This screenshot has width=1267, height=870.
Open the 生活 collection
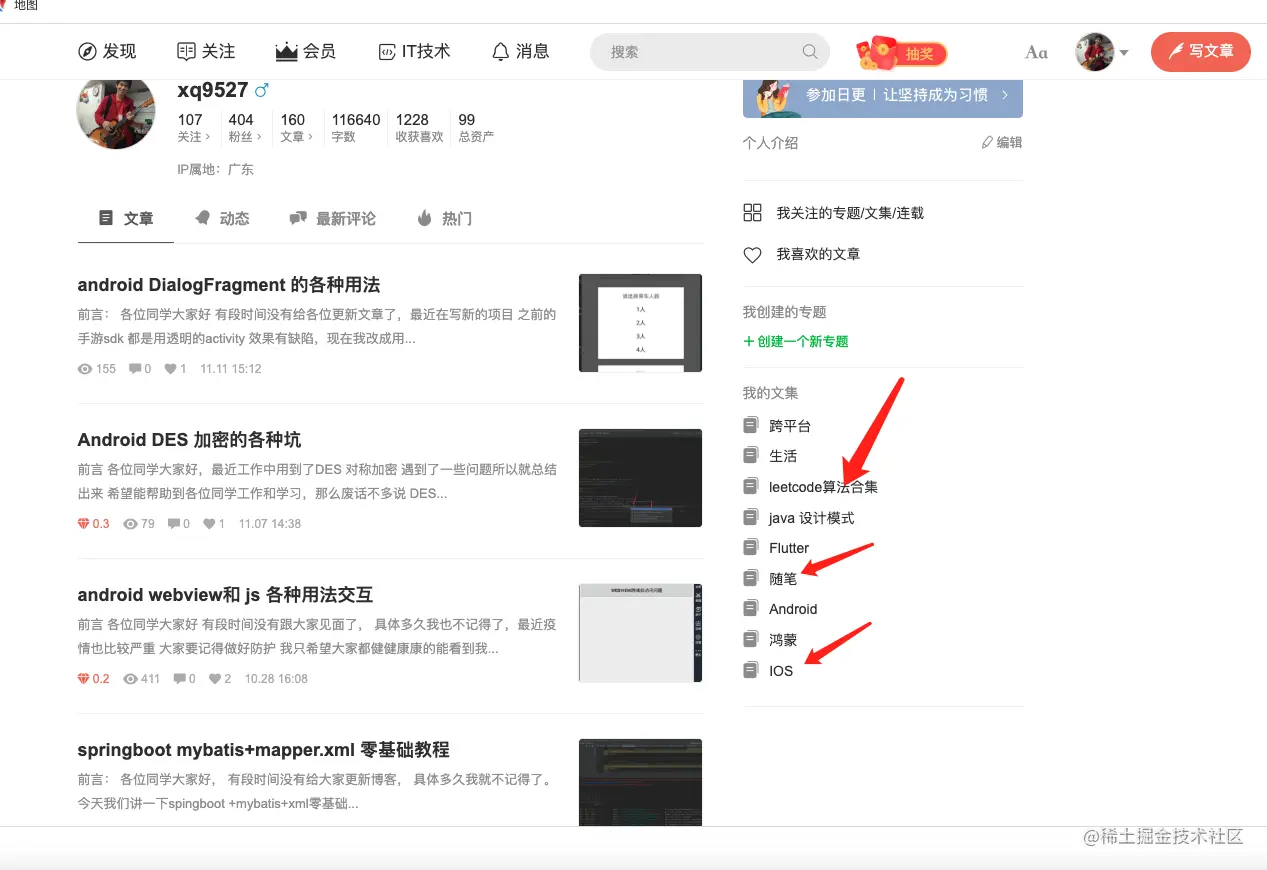pyautogui.click(x=783, y=456)
